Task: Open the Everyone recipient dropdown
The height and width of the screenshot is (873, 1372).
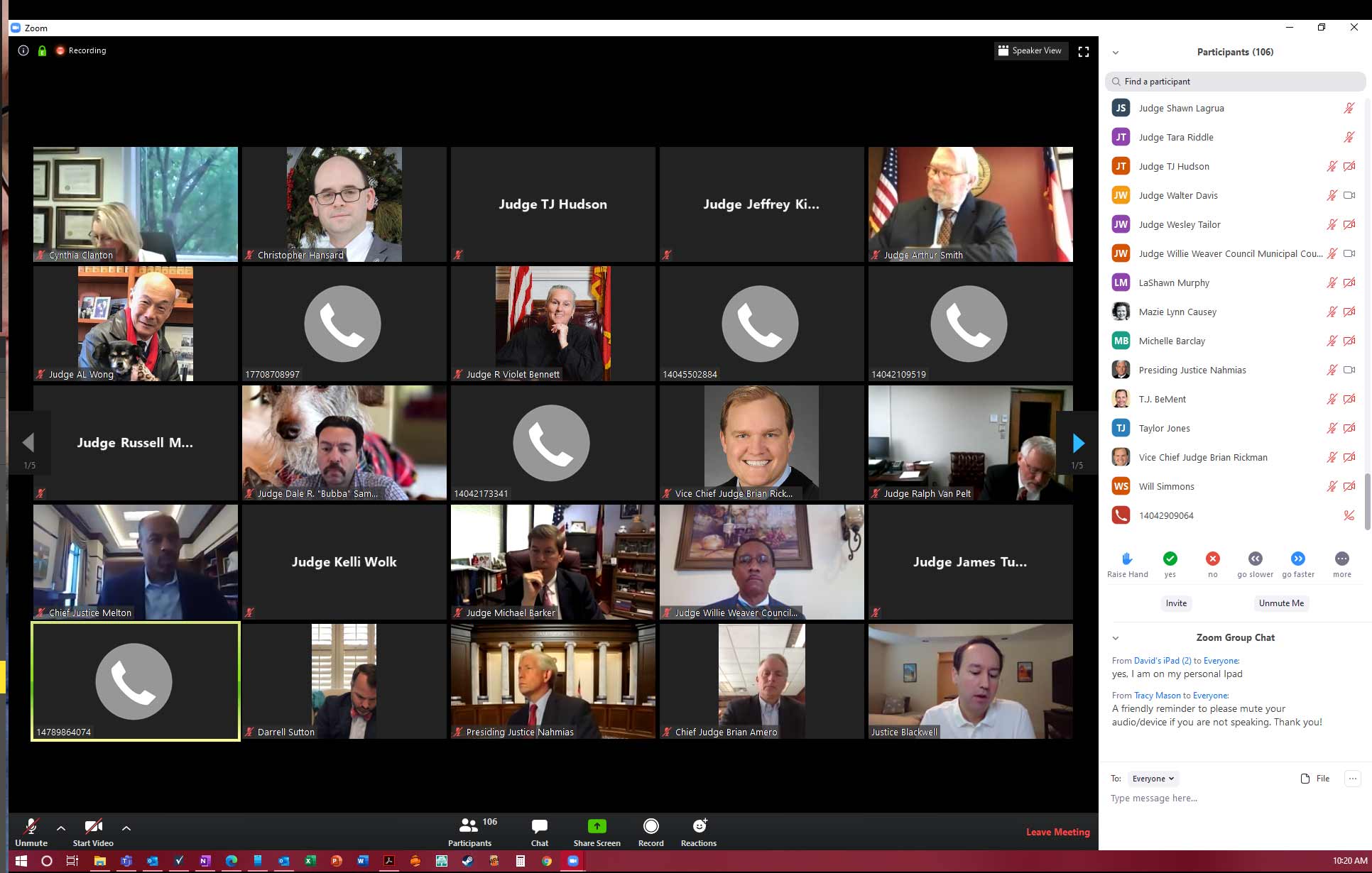Action: coord(1152,779)
